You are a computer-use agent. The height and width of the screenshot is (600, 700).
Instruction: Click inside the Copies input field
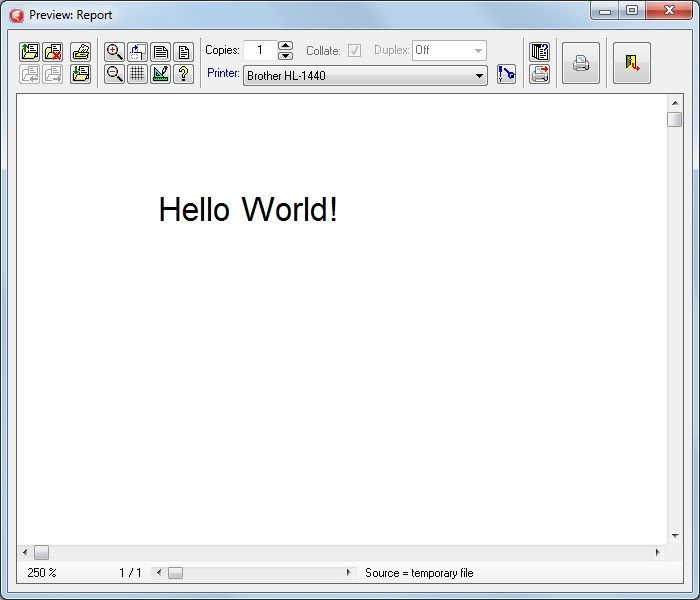(260, 50)
